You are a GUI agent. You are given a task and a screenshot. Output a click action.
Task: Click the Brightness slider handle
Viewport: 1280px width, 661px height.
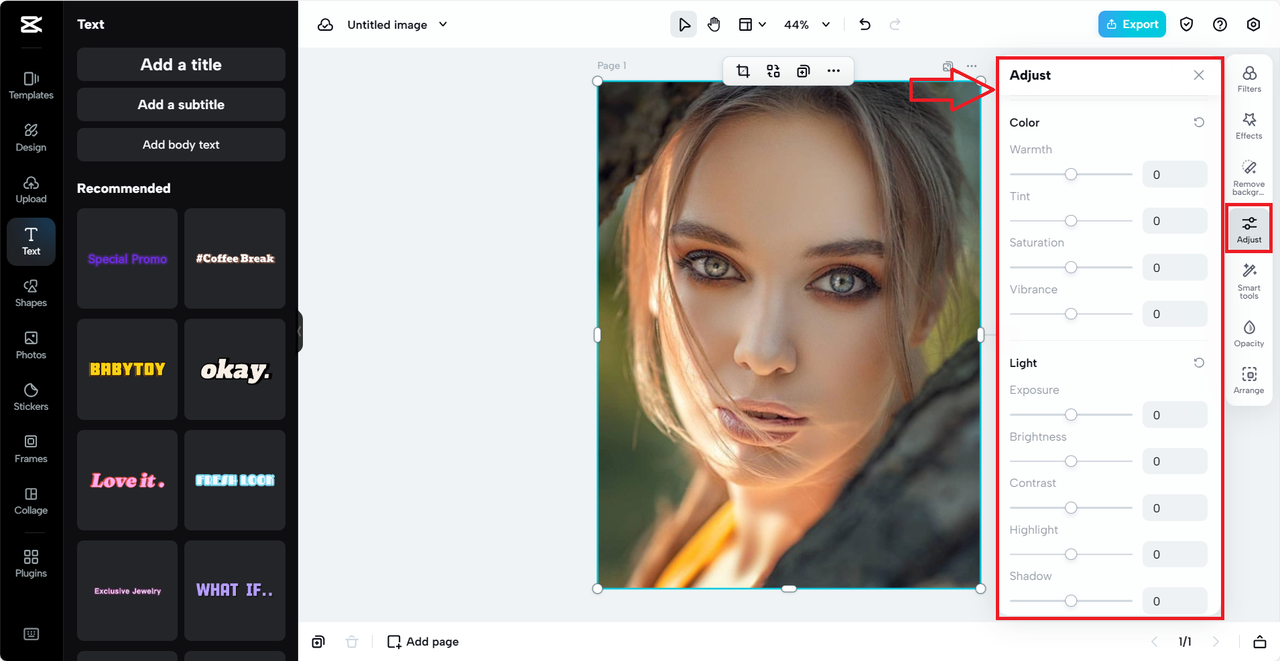click(1071, 461)
